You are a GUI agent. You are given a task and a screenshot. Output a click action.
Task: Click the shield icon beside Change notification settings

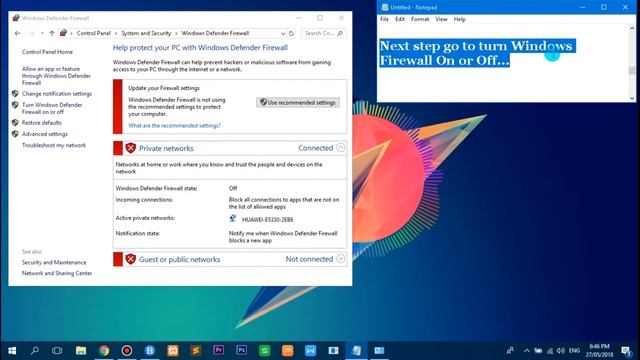coord(15,93)
